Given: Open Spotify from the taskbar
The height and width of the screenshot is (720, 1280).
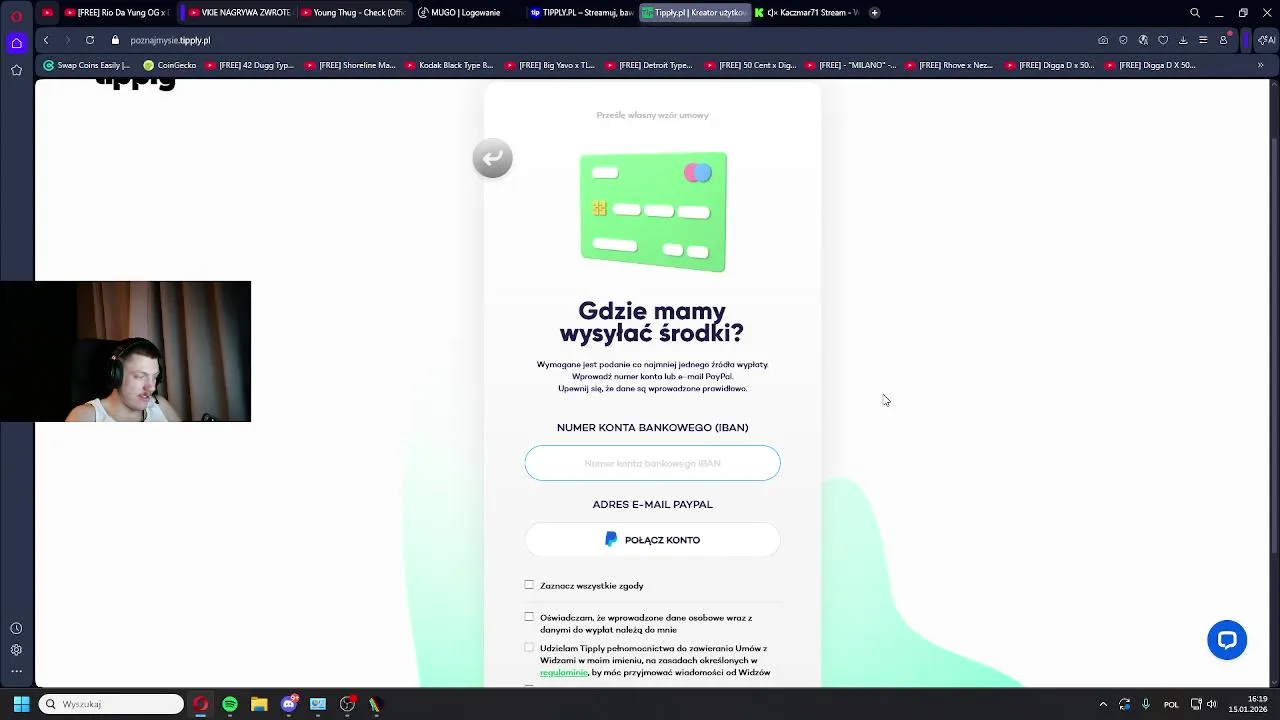Looking at the screenshot, I should [230, 704].
